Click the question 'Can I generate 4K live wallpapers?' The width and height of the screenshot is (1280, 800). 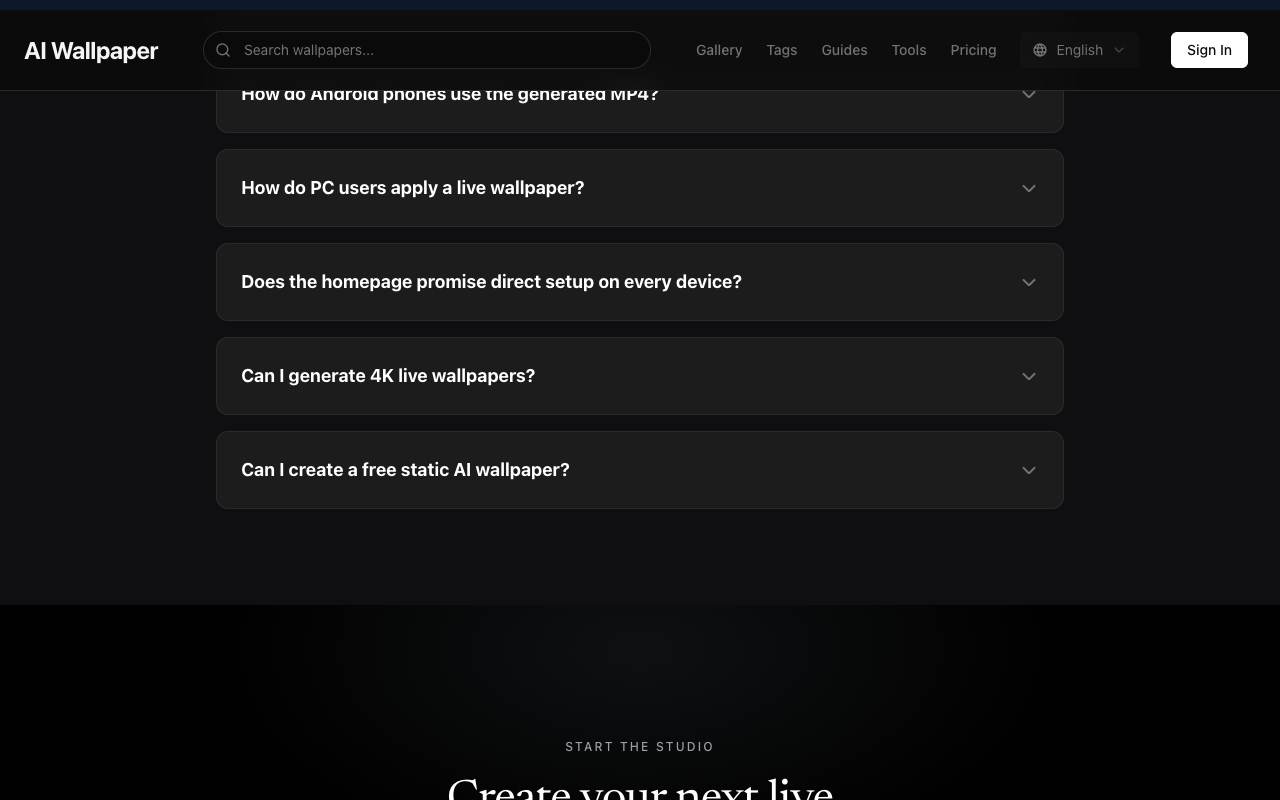pyautogui.click(x=388, y=376)
